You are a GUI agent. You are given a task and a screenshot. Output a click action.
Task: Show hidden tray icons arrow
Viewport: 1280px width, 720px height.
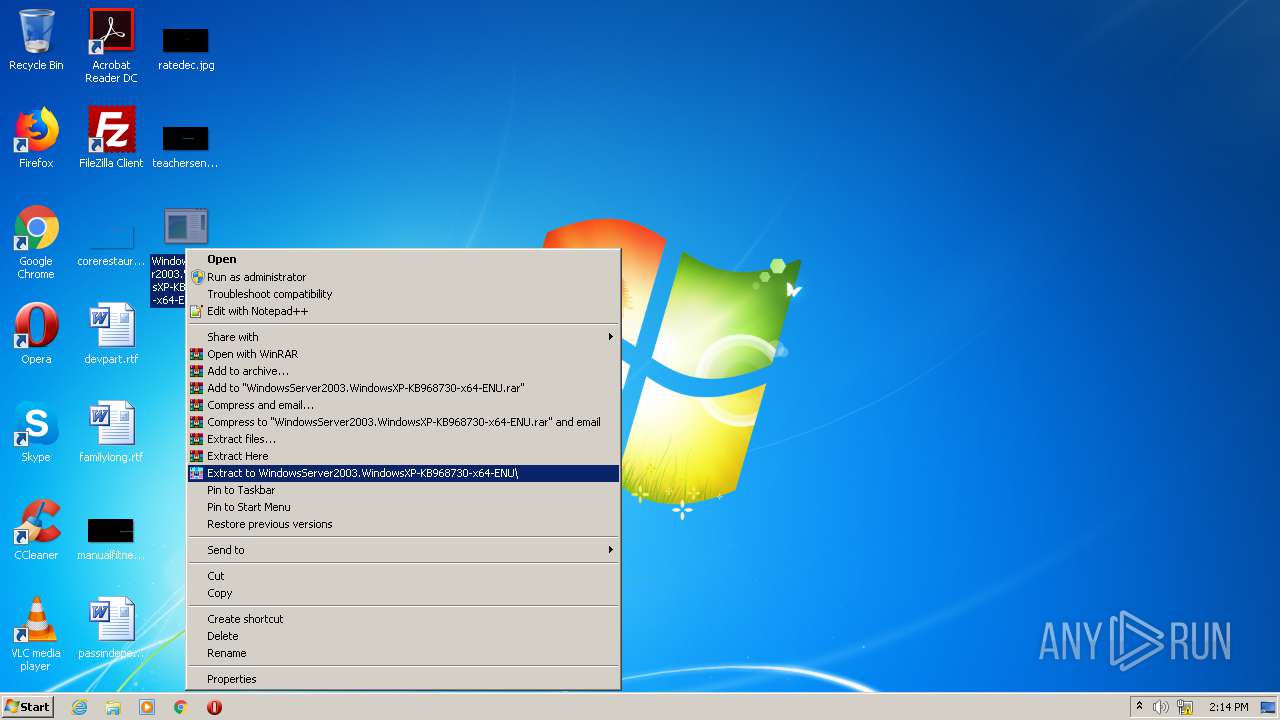(1139, 707)
